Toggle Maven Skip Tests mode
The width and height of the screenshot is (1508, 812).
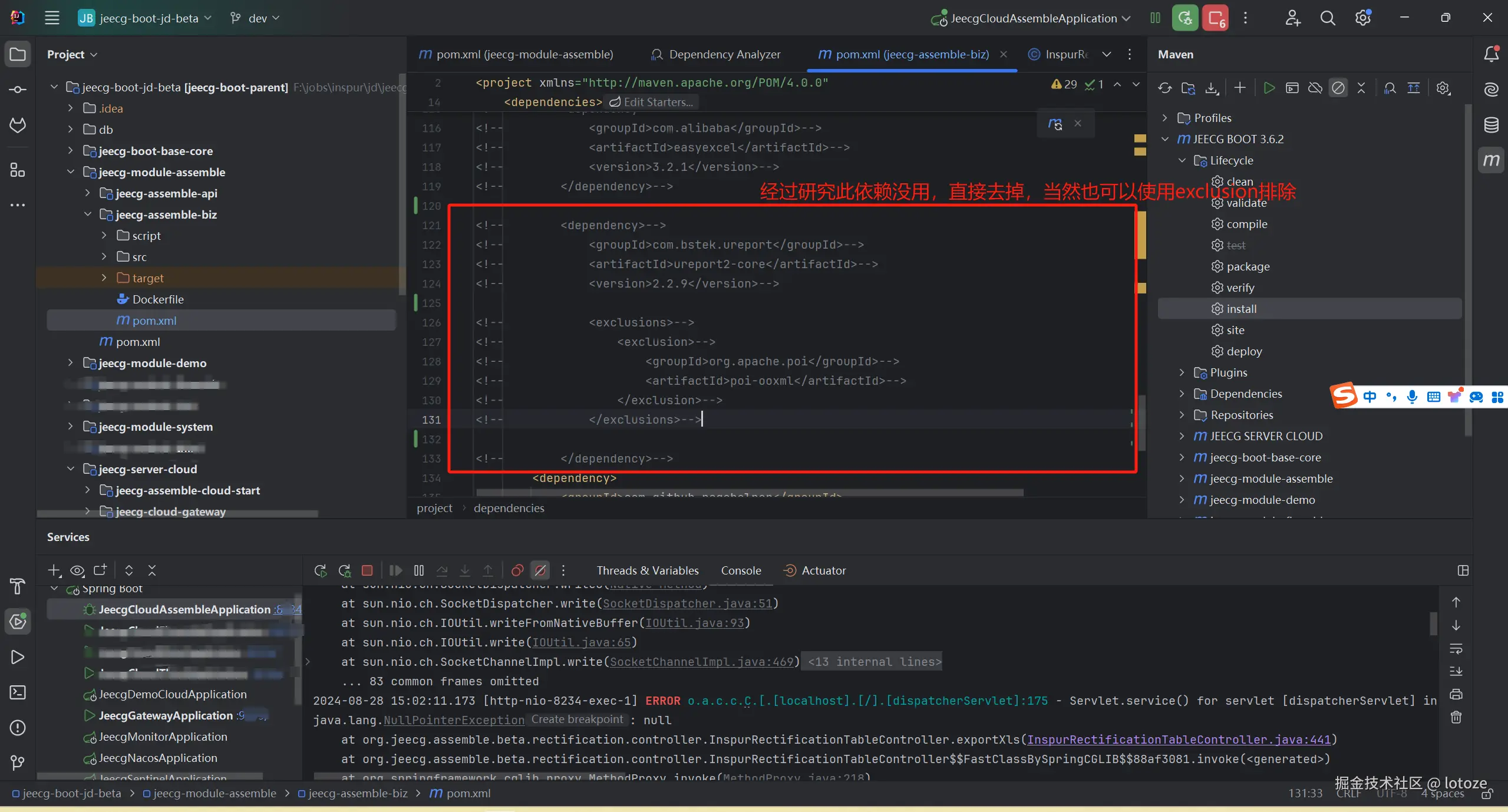(x=1338, y=88)
